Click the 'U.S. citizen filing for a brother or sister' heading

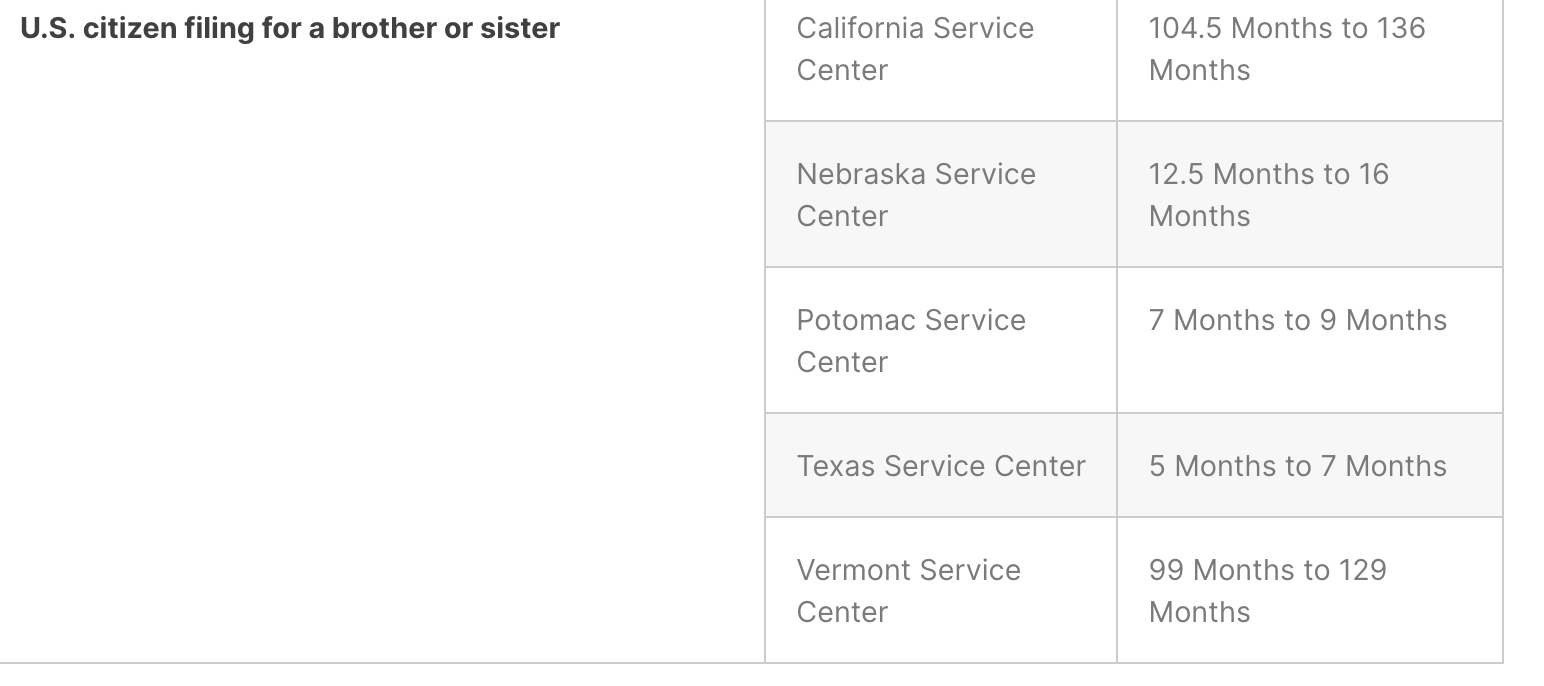point(290,28)
